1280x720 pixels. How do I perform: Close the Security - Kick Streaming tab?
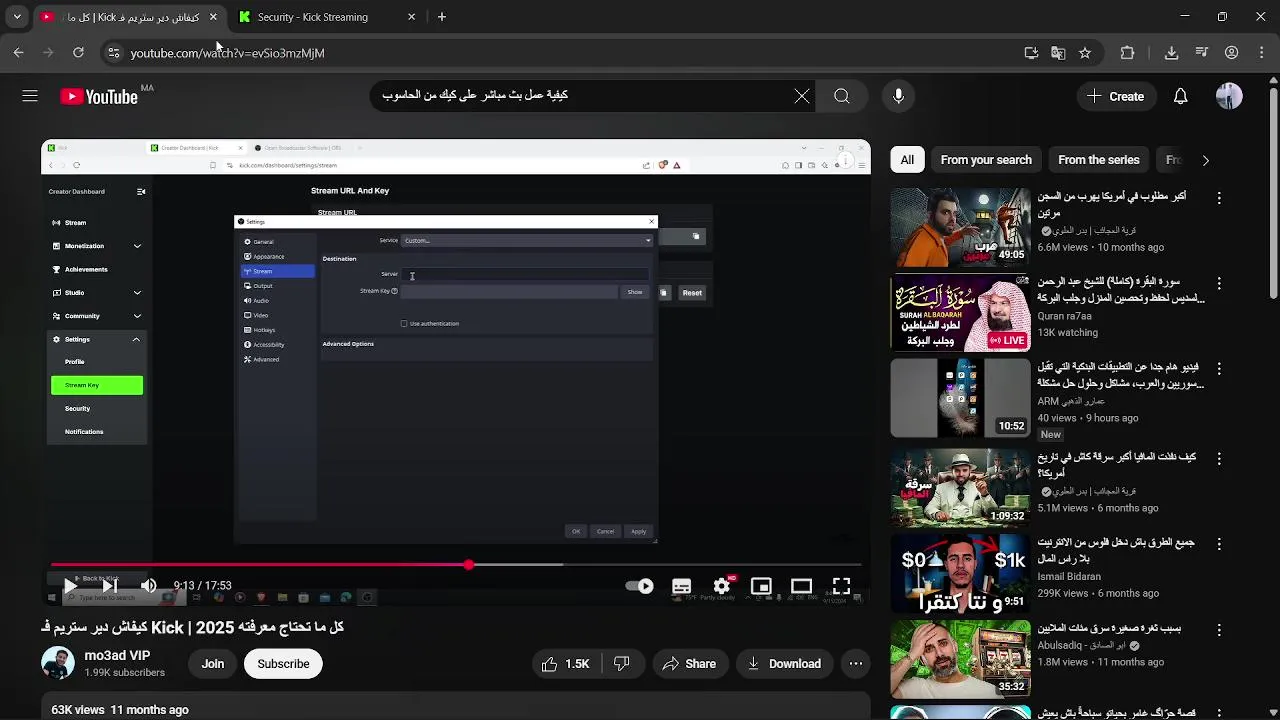tap(411, 17)
